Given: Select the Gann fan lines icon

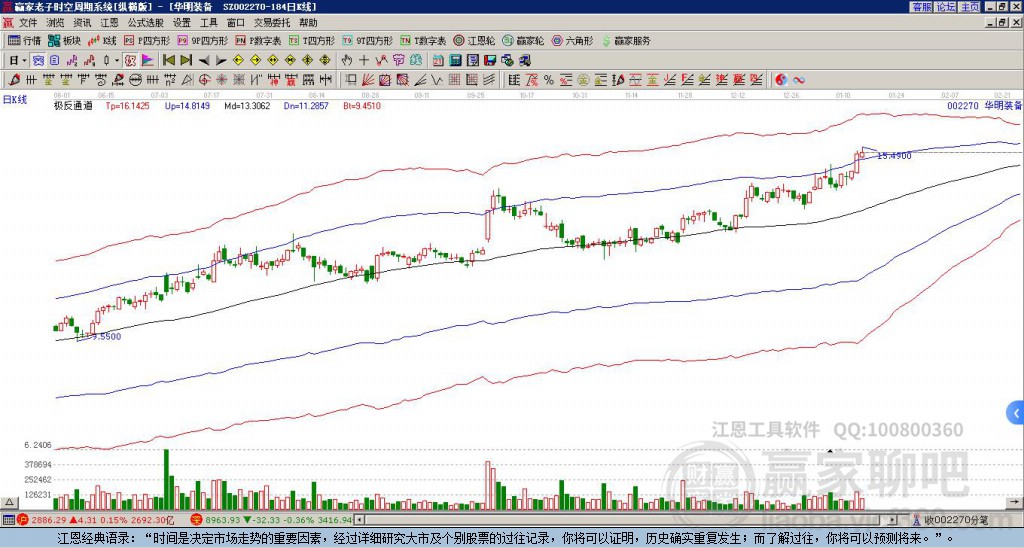Looking at the screenshot, I should coord(368,80).
